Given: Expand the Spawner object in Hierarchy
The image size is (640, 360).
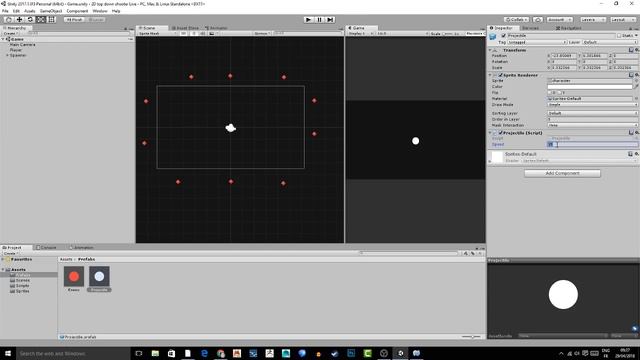Looking at the screenshot, I should (x=7, y=55).
